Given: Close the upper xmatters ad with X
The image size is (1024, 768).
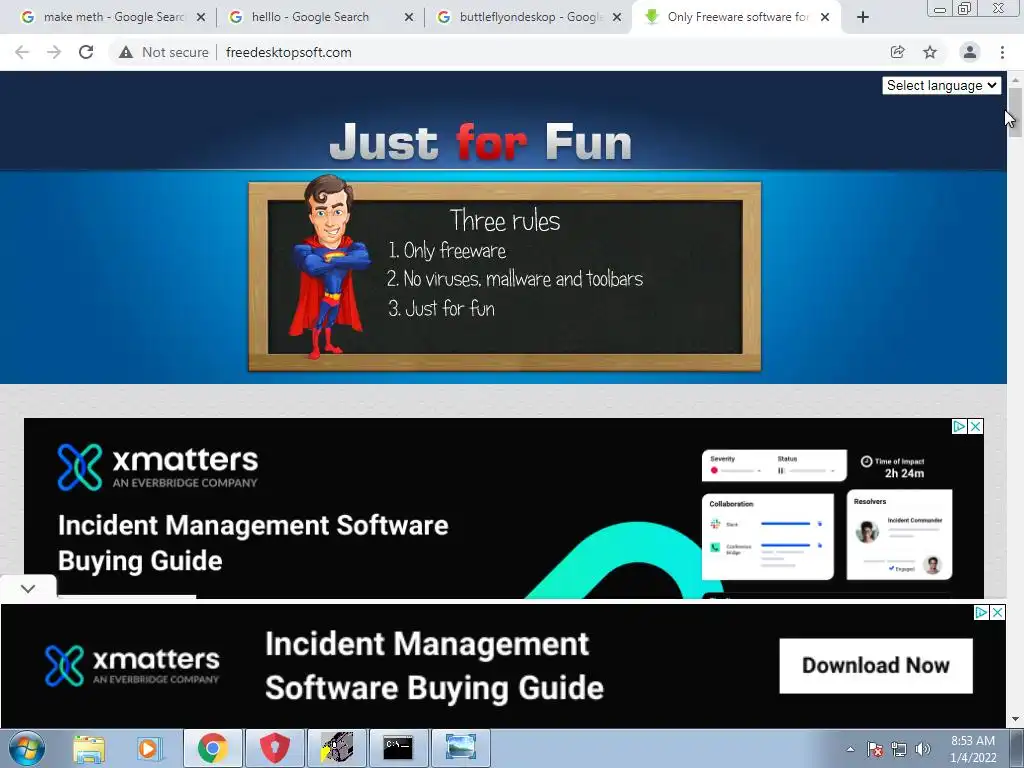Looking at the screenshot, I should [x=976, y=426].
